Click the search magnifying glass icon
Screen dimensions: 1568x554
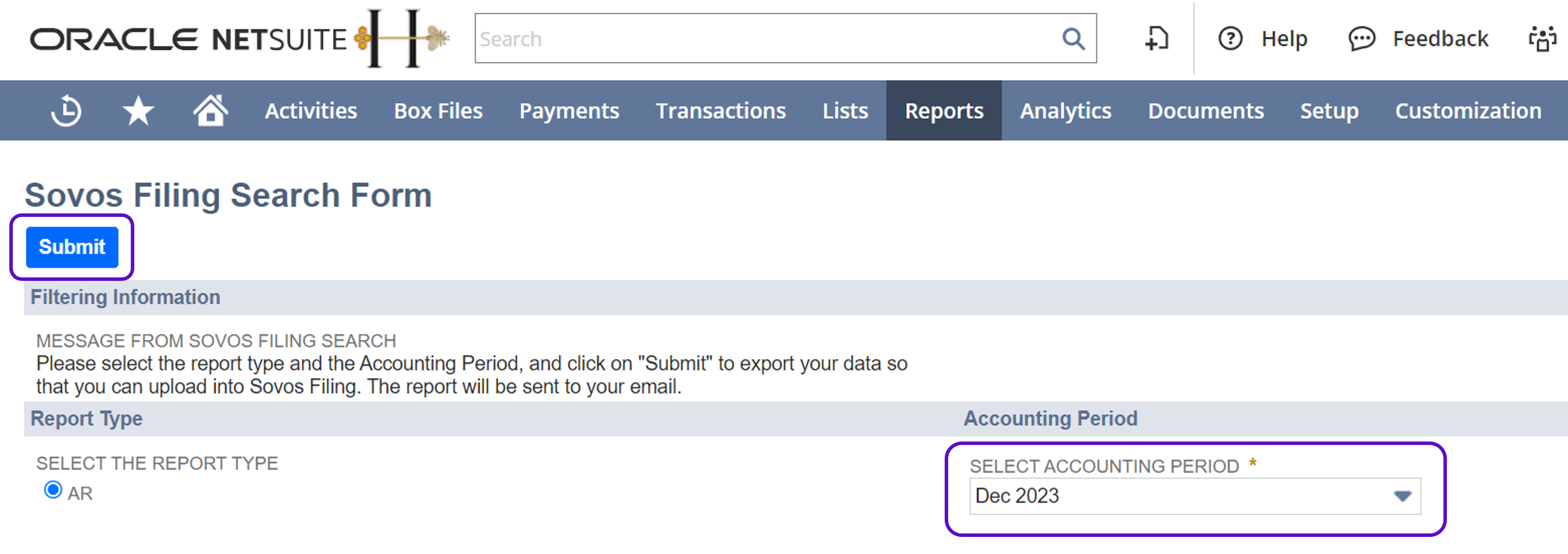click(1073, 39)
